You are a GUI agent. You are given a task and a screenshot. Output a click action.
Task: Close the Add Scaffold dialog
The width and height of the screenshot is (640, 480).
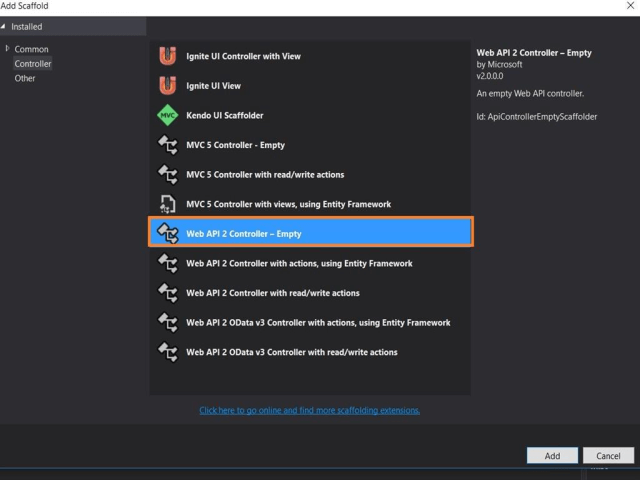point(629,6)
